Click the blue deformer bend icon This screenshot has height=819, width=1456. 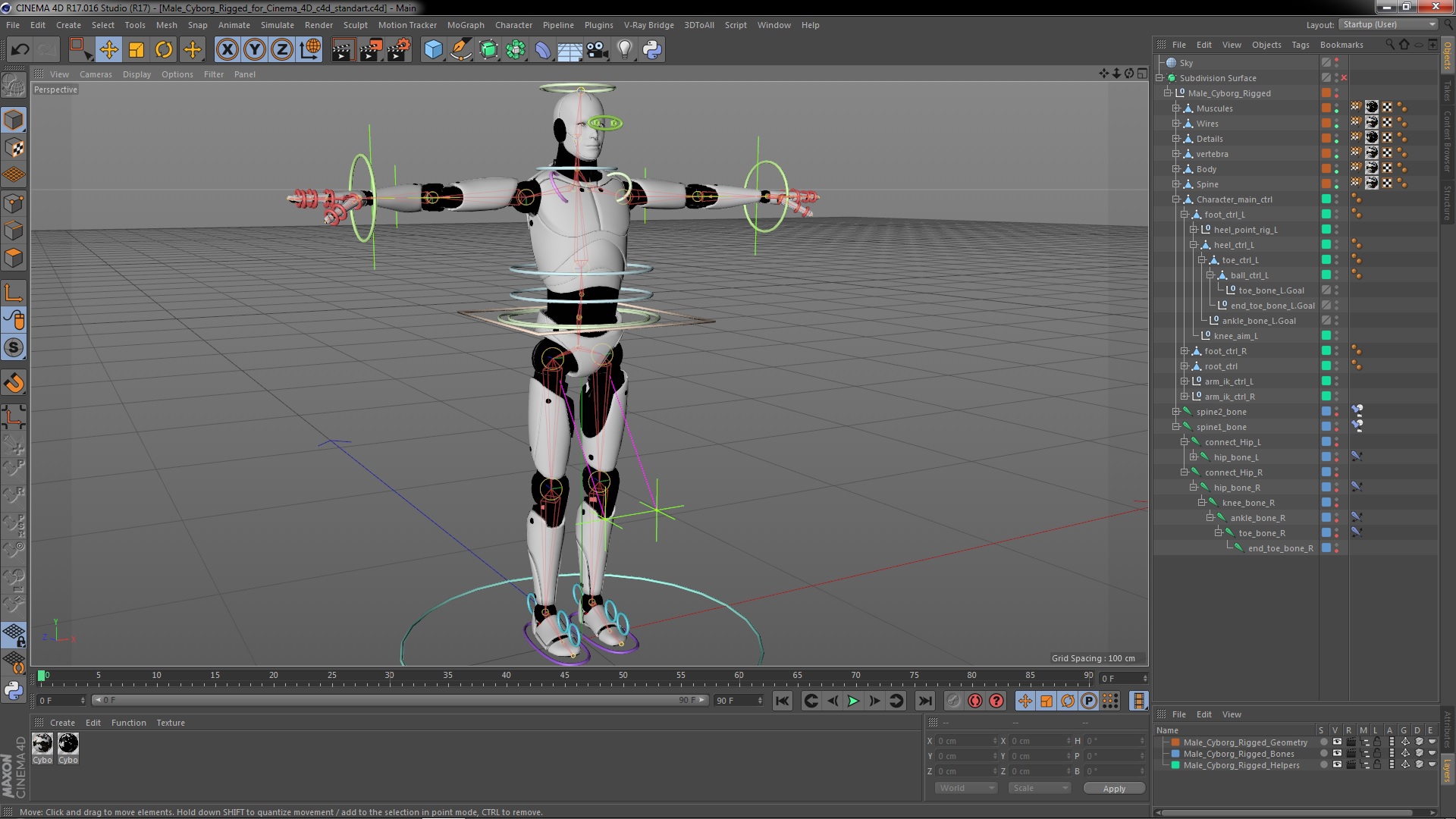[543, 50]
